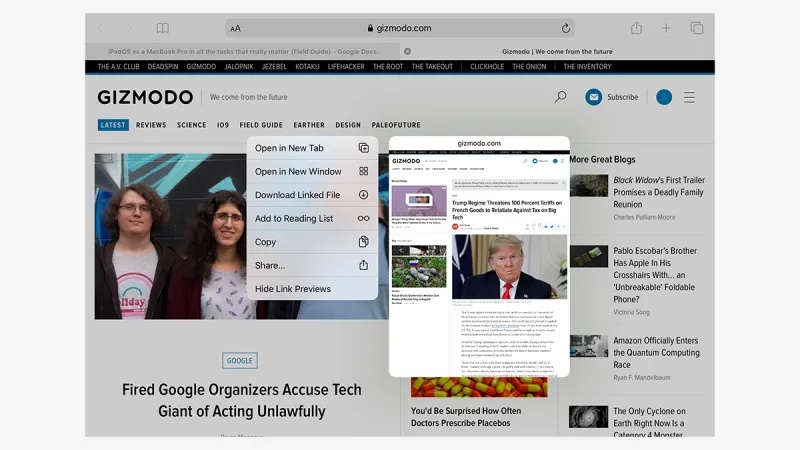Visit THE ROOT in network bar
This screenshot has width=800, height=450.
click(x=388, y=67)
